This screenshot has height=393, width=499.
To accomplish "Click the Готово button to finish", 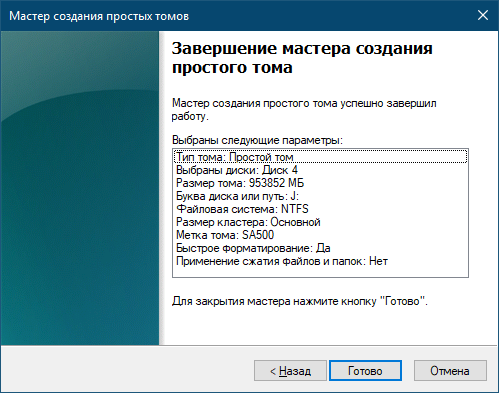I will click(x=365, y=370).
